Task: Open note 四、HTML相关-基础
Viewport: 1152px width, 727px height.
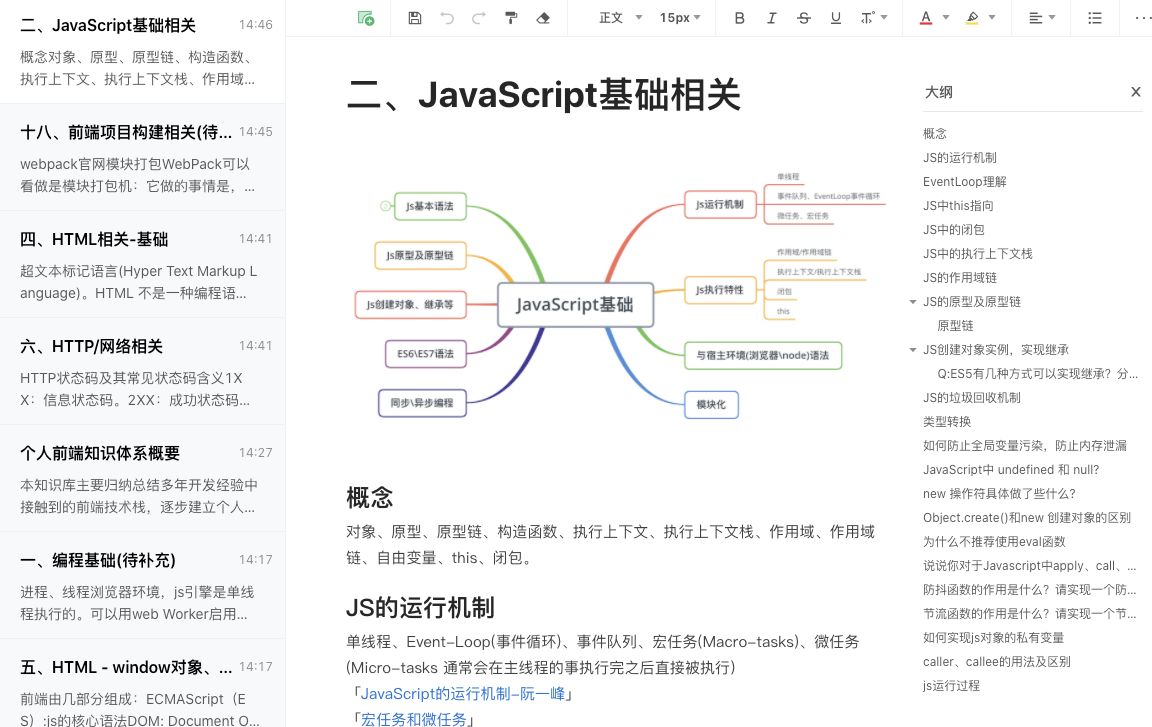Action: pyautogui.click(x=143, y=264)
